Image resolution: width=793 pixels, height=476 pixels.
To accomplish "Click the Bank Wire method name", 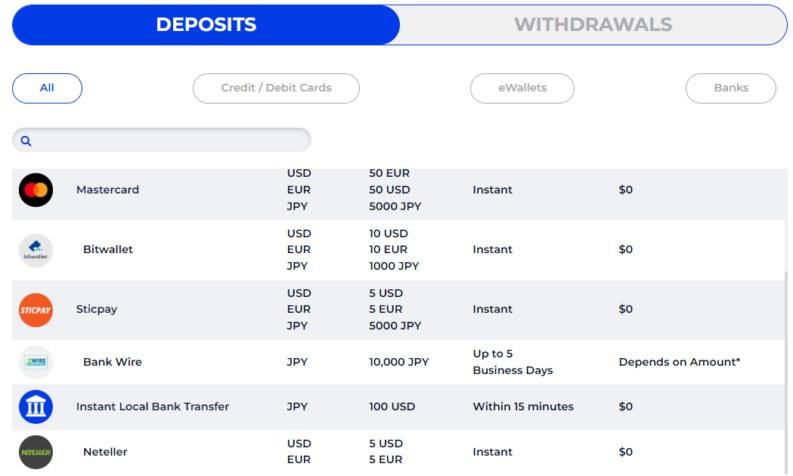I will 112,362.
